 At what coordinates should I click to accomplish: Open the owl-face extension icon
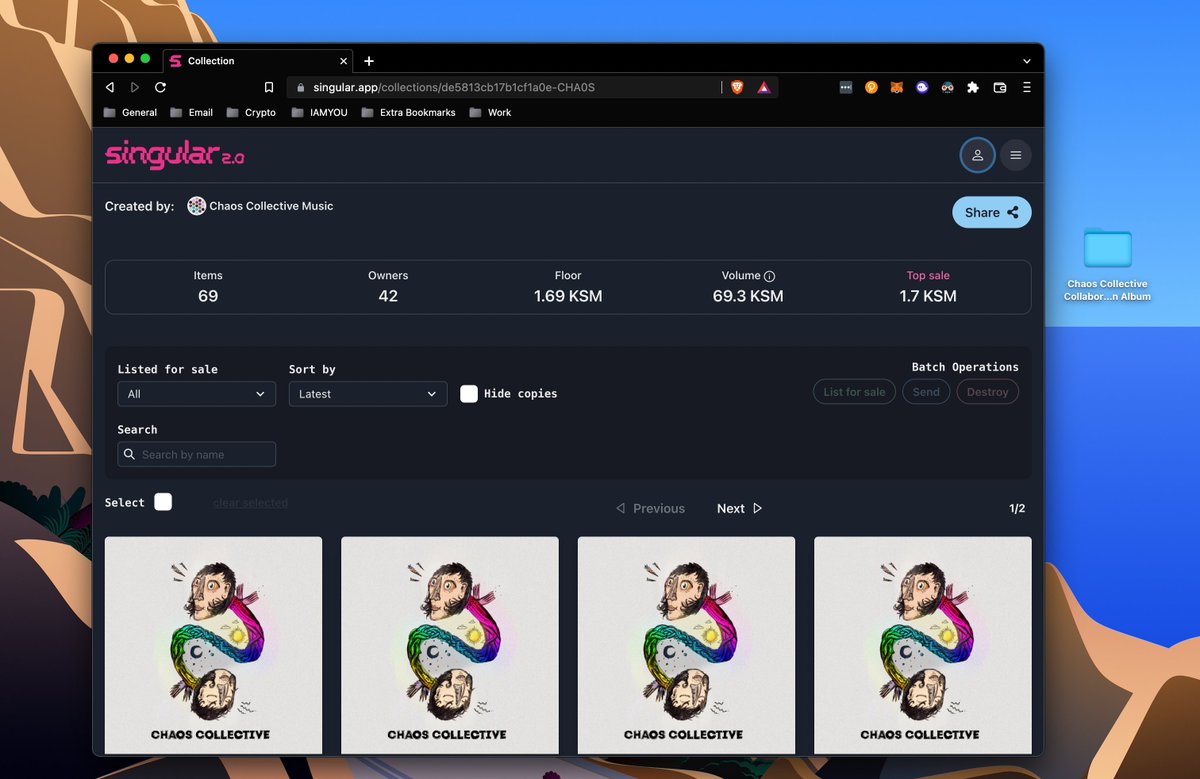pyautogui.click(x=947, y=88)
